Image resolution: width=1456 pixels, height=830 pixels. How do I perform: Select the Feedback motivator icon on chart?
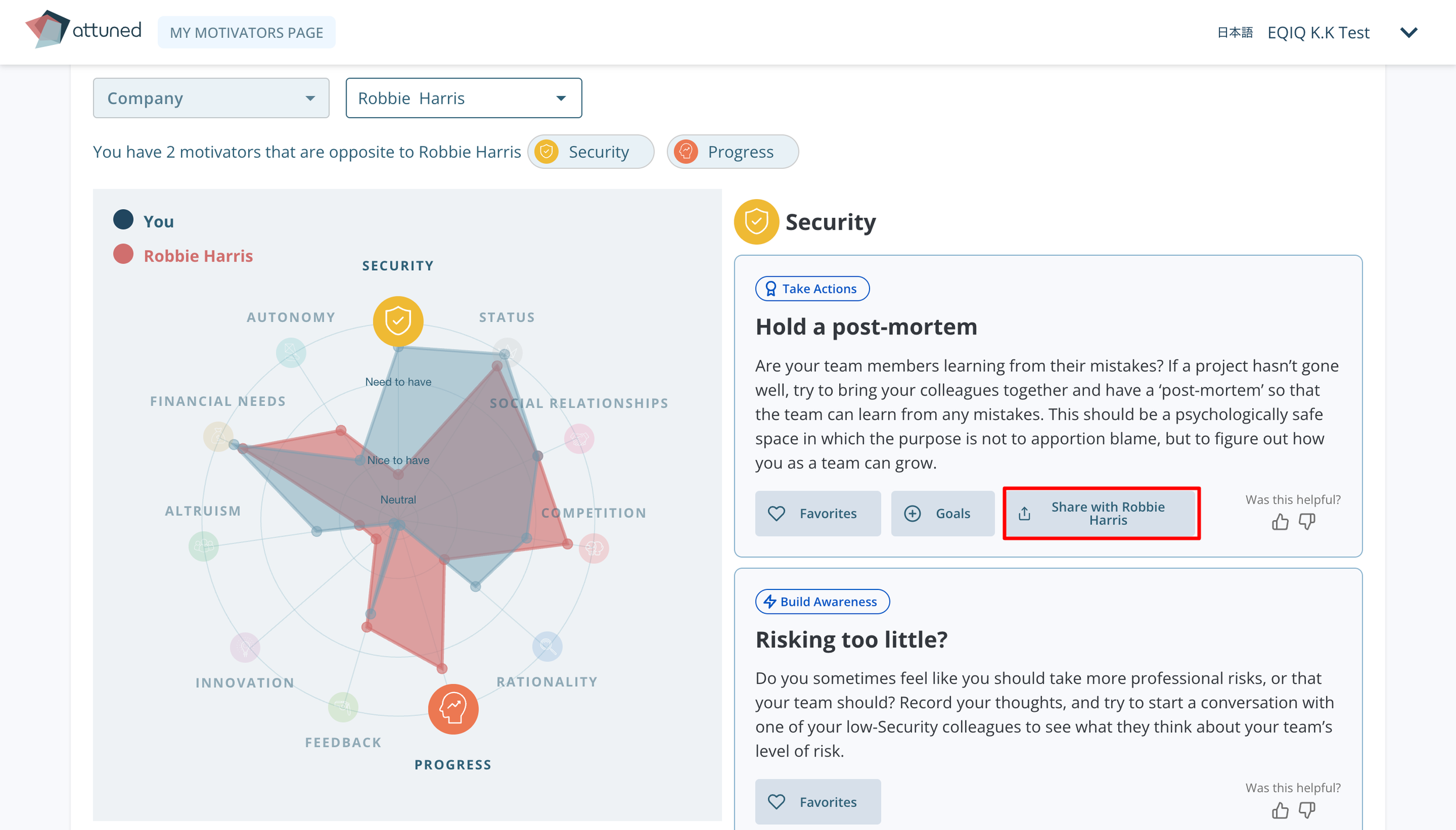click(x=343, y=707)
